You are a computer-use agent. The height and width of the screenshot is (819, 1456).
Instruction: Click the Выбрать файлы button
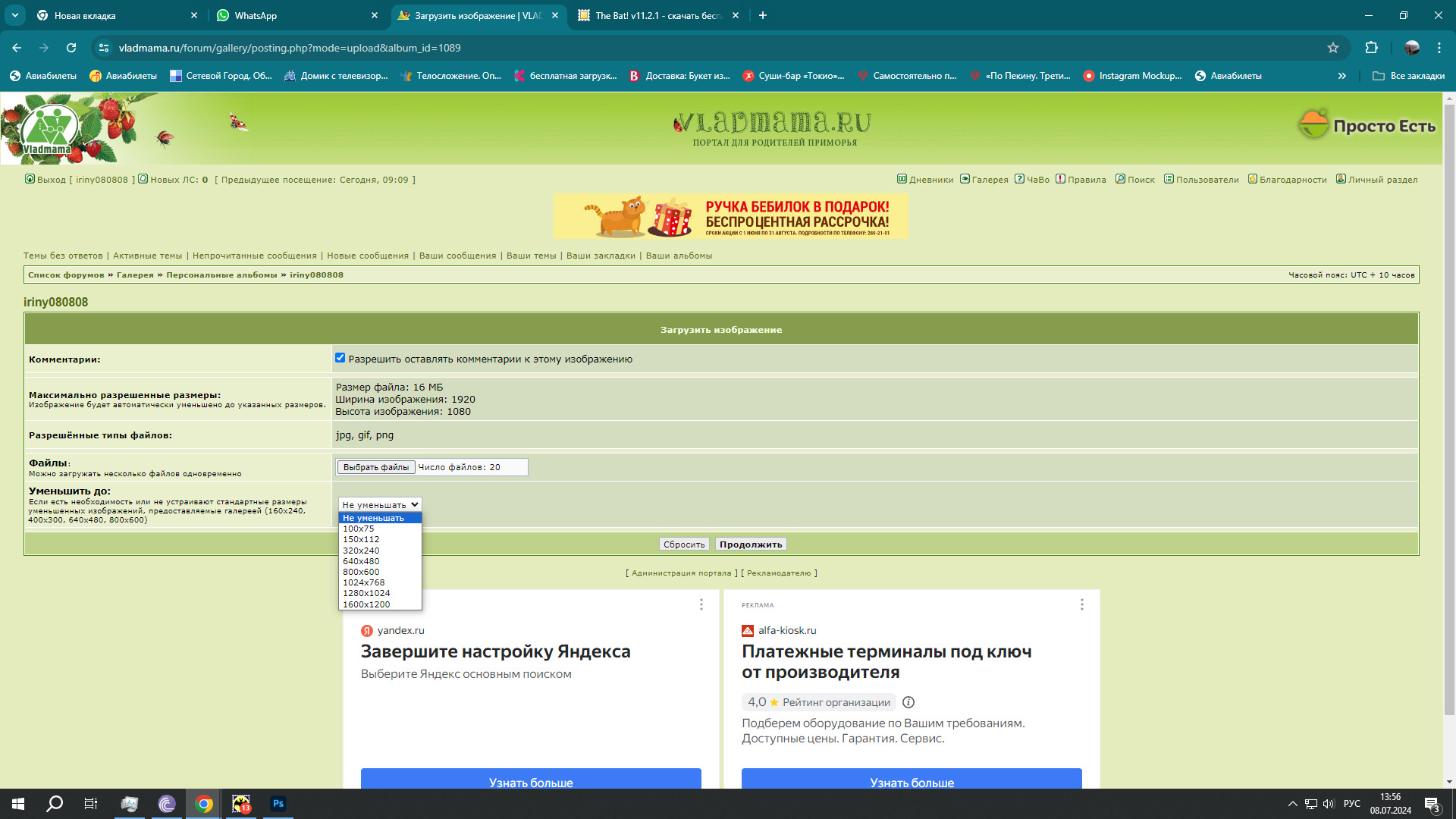click(376, 467)
